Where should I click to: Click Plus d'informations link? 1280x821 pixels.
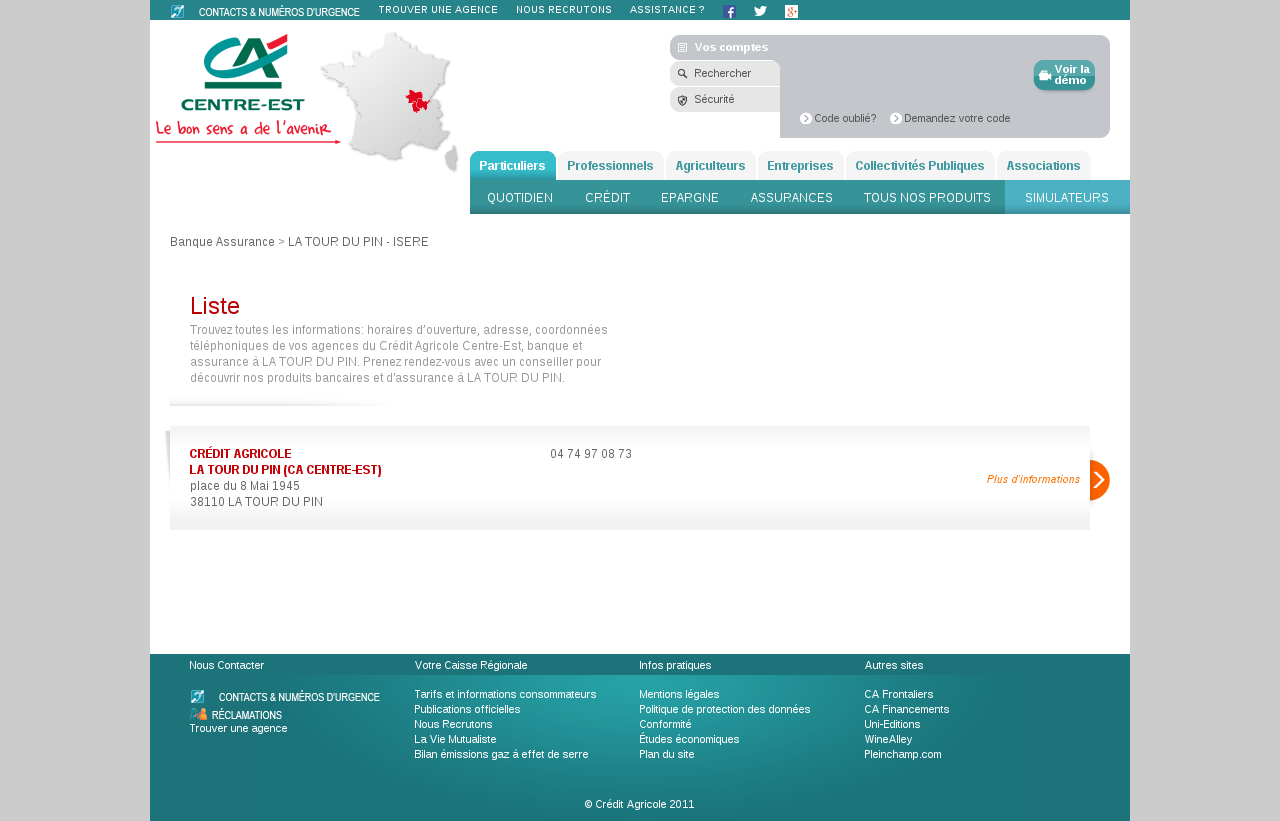click(1033, 480)
